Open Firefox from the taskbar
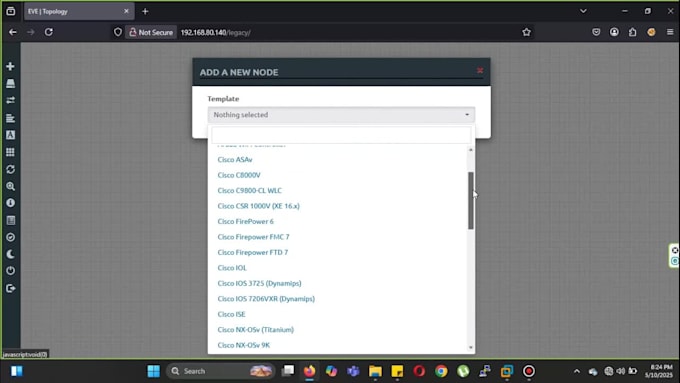Viewport: 680px width, 383px height. click(x=310, y=371)
